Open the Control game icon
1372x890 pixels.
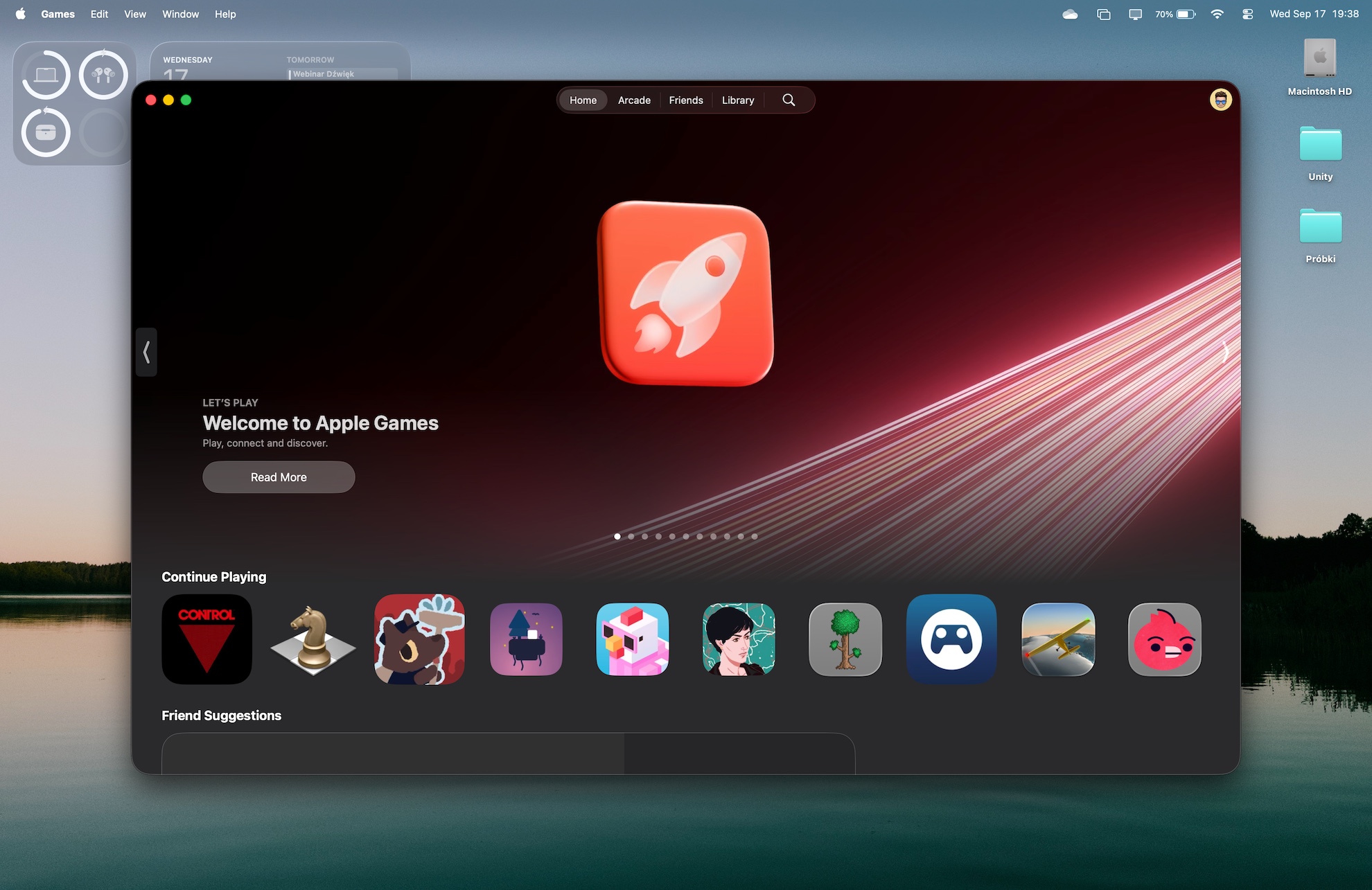(206, 639)
